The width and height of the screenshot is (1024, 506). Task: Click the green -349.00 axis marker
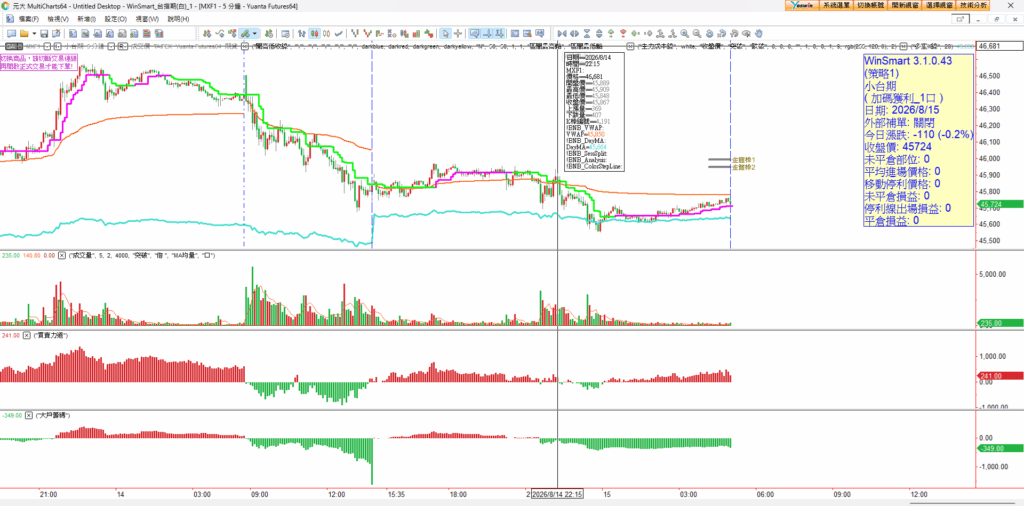(x=1000, y=448)
